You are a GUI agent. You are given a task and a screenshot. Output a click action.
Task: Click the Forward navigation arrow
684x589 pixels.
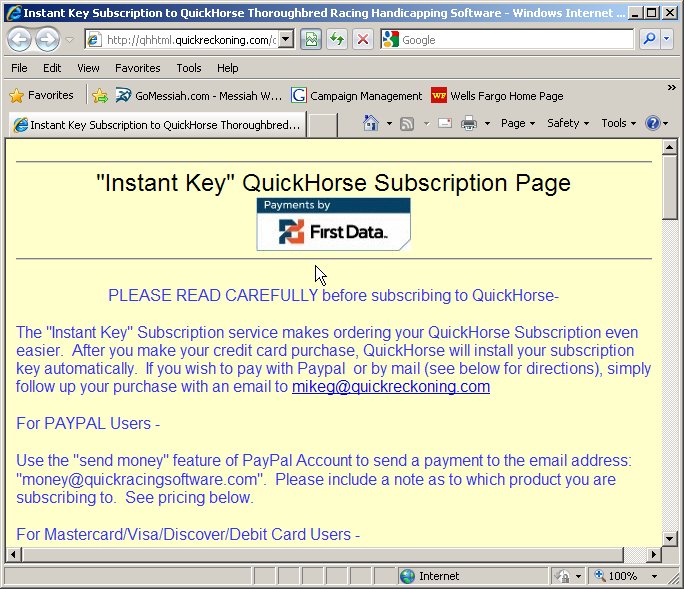point(46,40)
